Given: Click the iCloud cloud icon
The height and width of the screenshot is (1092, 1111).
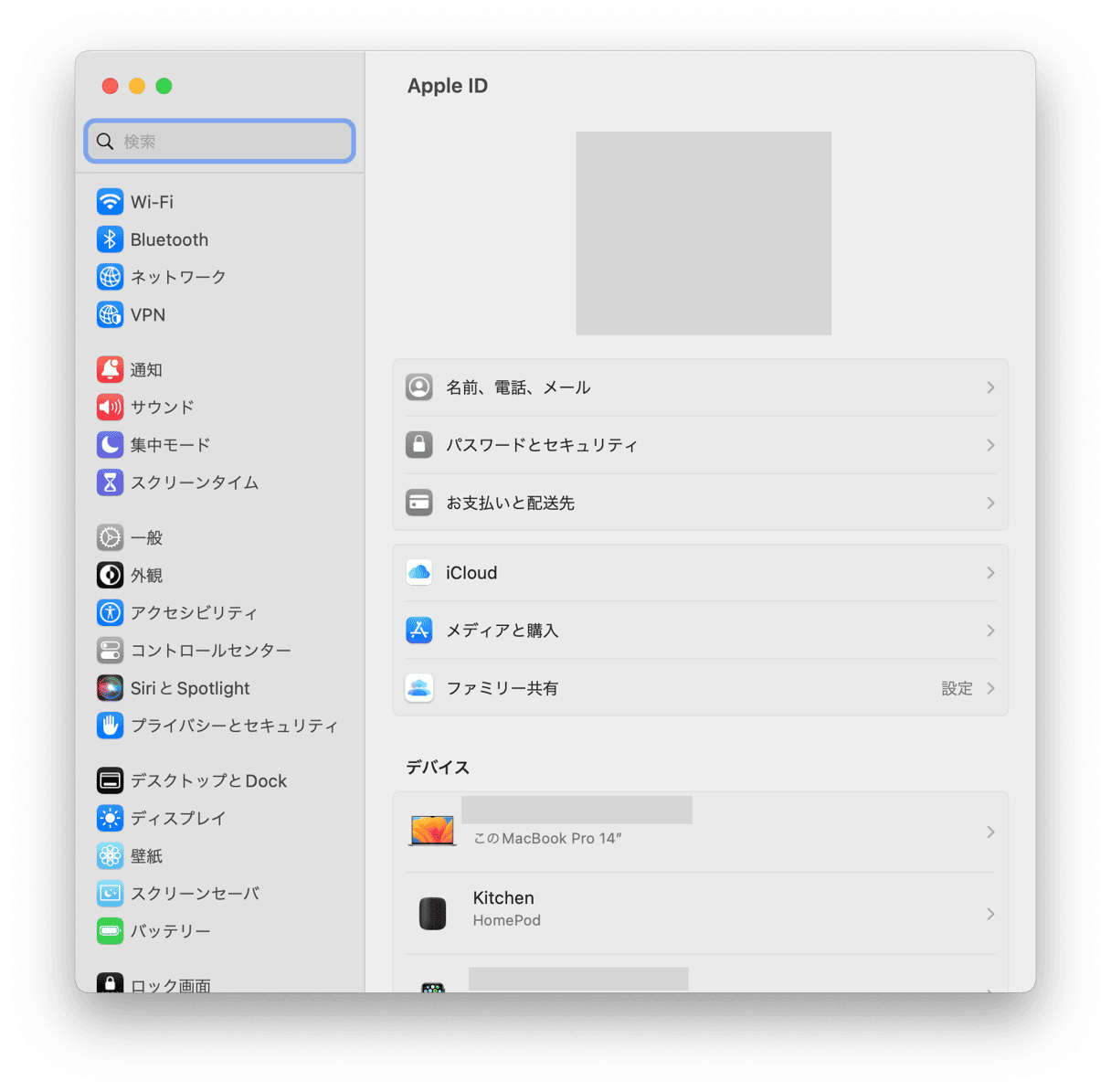Looking at the screenshot, I should point(419,573).
